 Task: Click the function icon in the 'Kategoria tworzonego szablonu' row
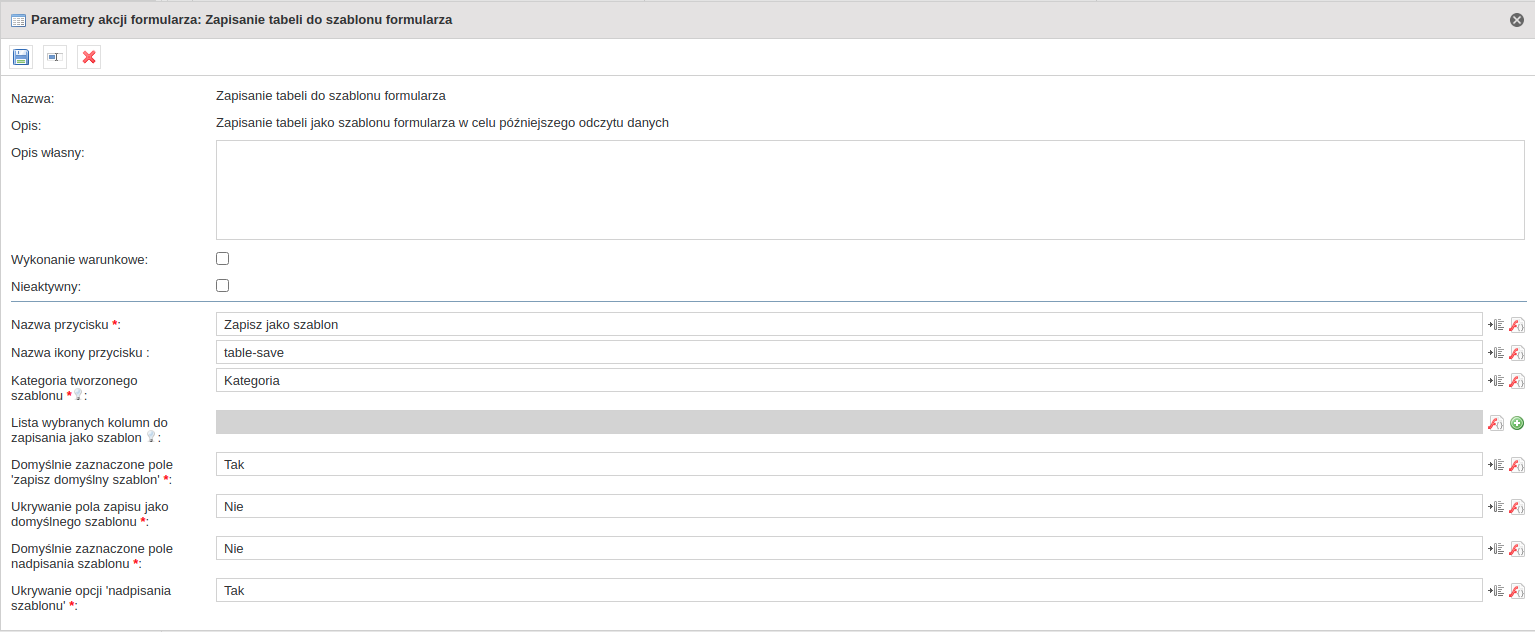(x=1517, y=381)
